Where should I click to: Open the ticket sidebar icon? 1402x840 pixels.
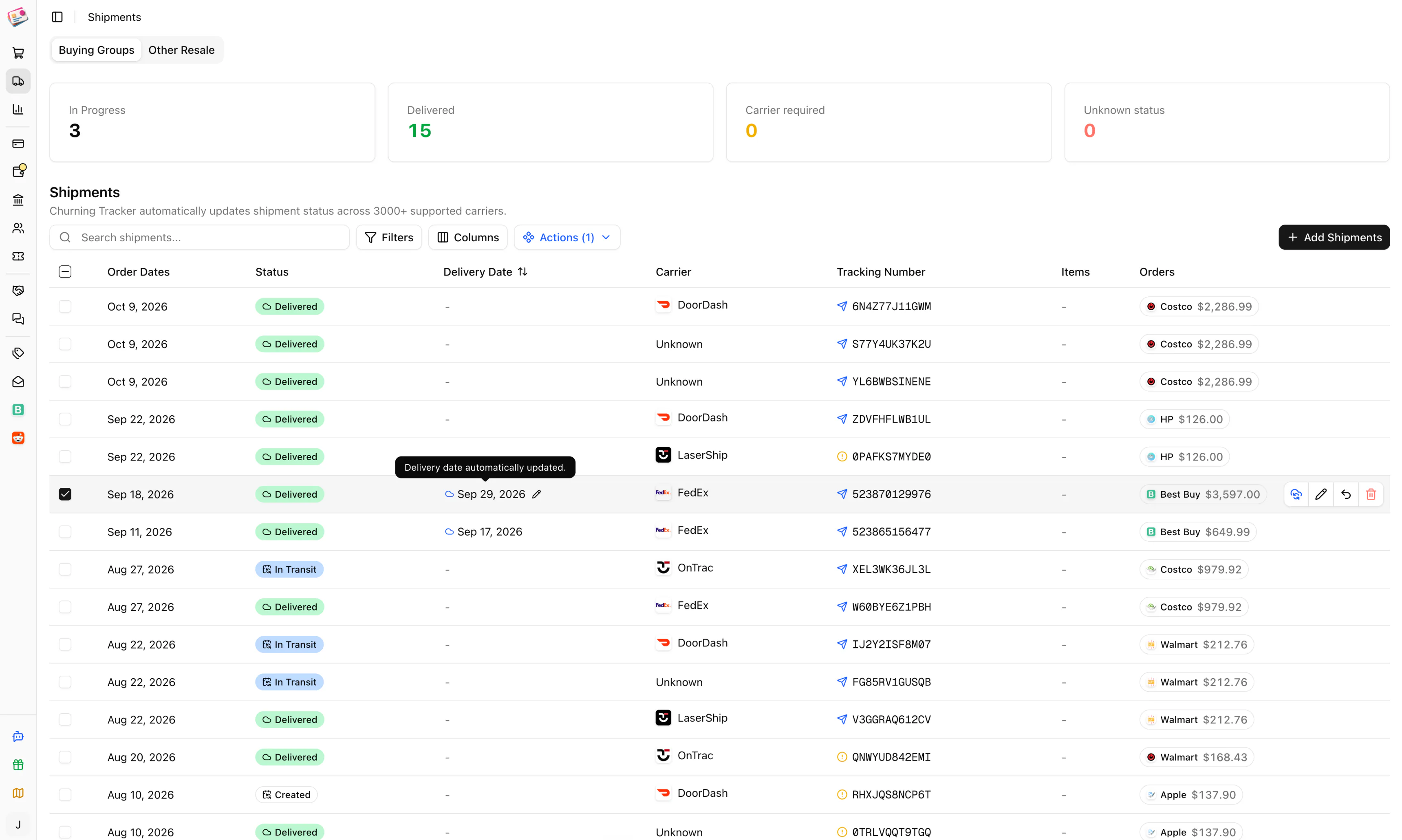click(x=18, y=256)
